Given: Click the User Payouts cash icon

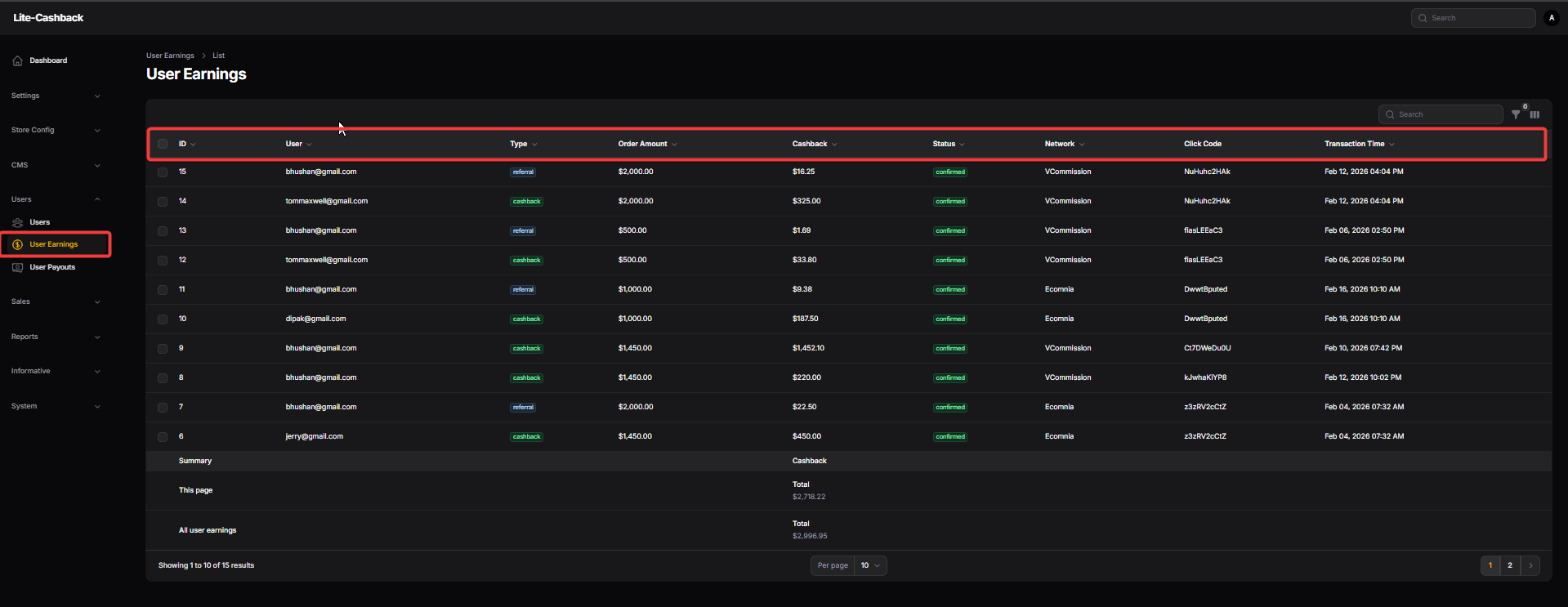Looking at the screenshot, I should [x=17, y=267].
